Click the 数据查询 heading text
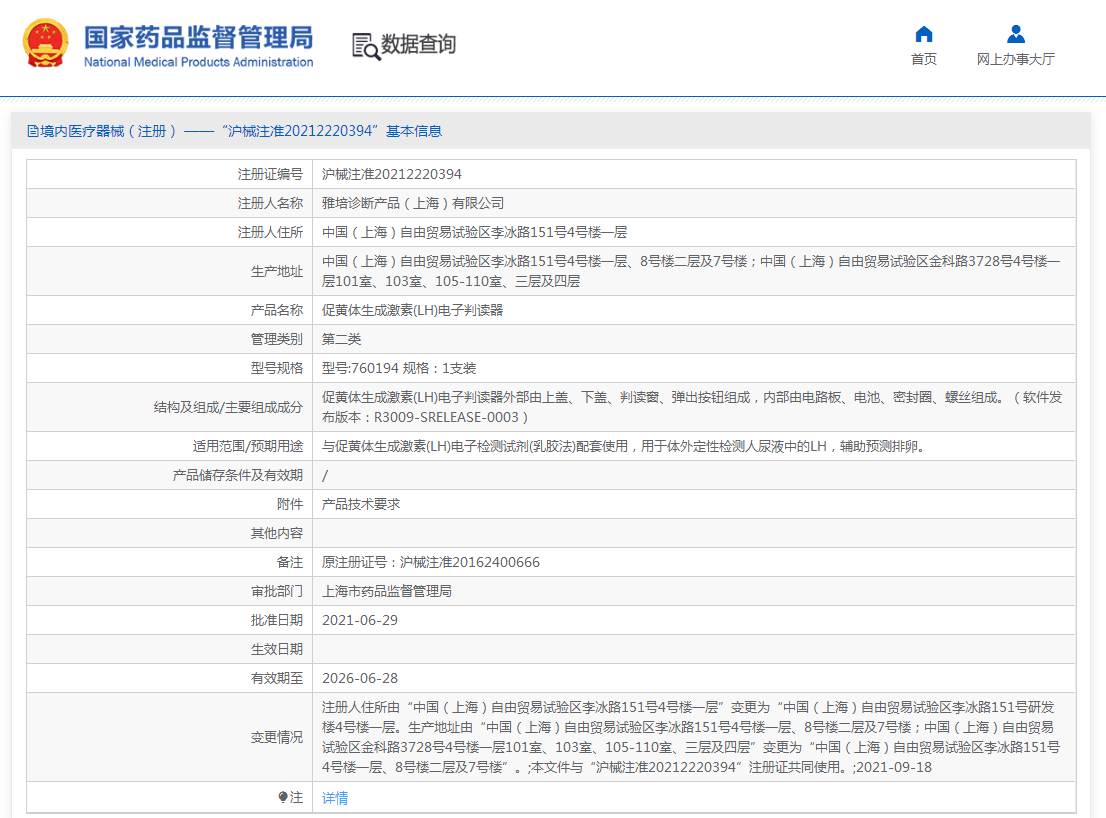The width and height of the screenshot is (1106, 818). [x=418, y=44]
